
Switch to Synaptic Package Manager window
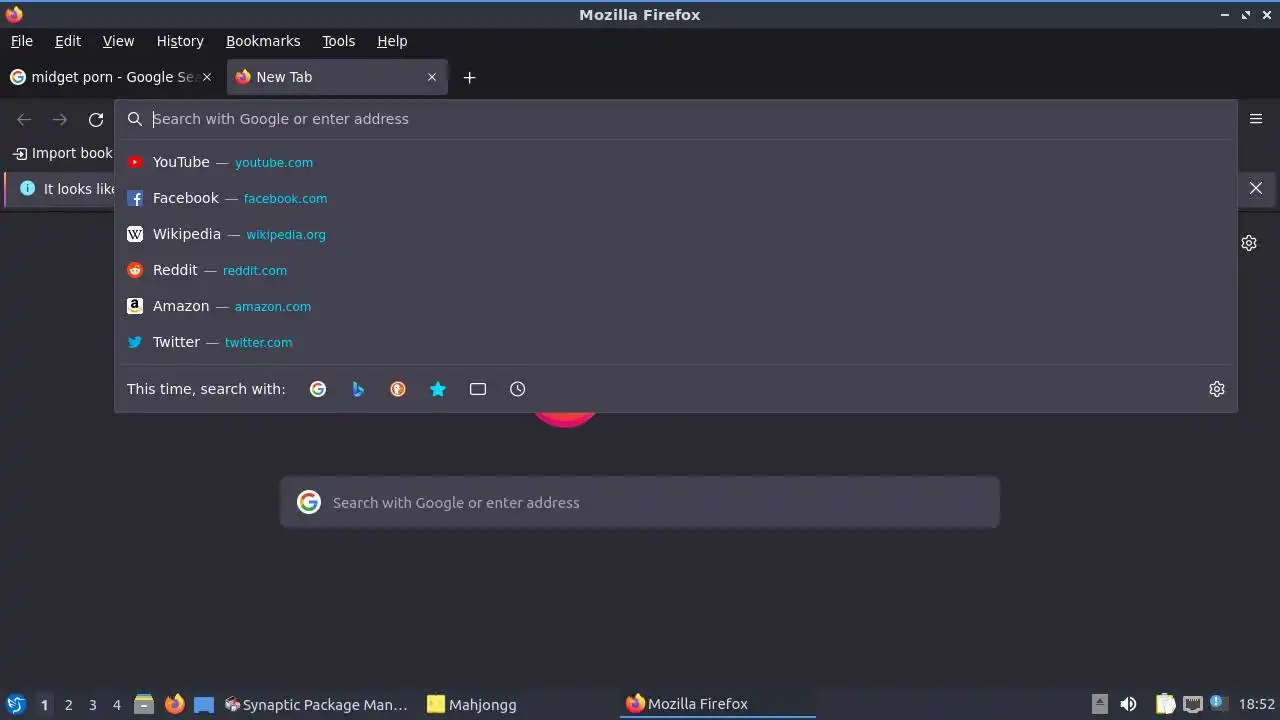pos(316,704)
